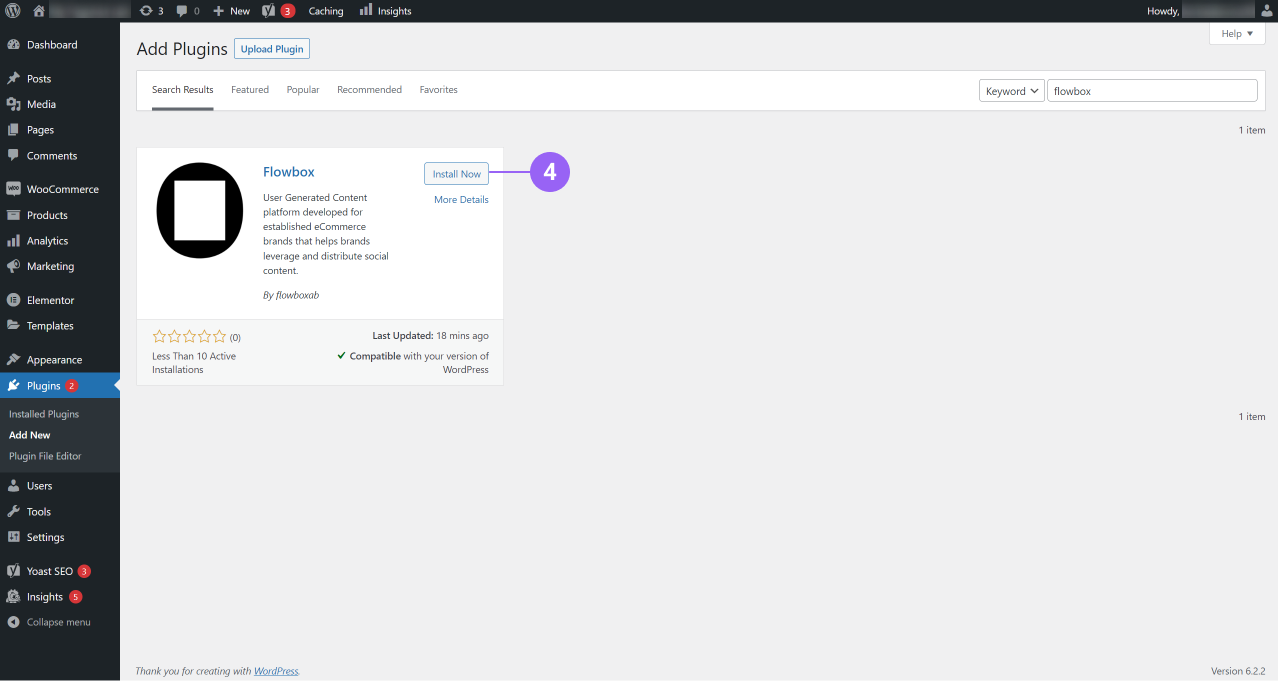Select Add New plugins submenu item

pyautogui.click(x=30, y=435)
